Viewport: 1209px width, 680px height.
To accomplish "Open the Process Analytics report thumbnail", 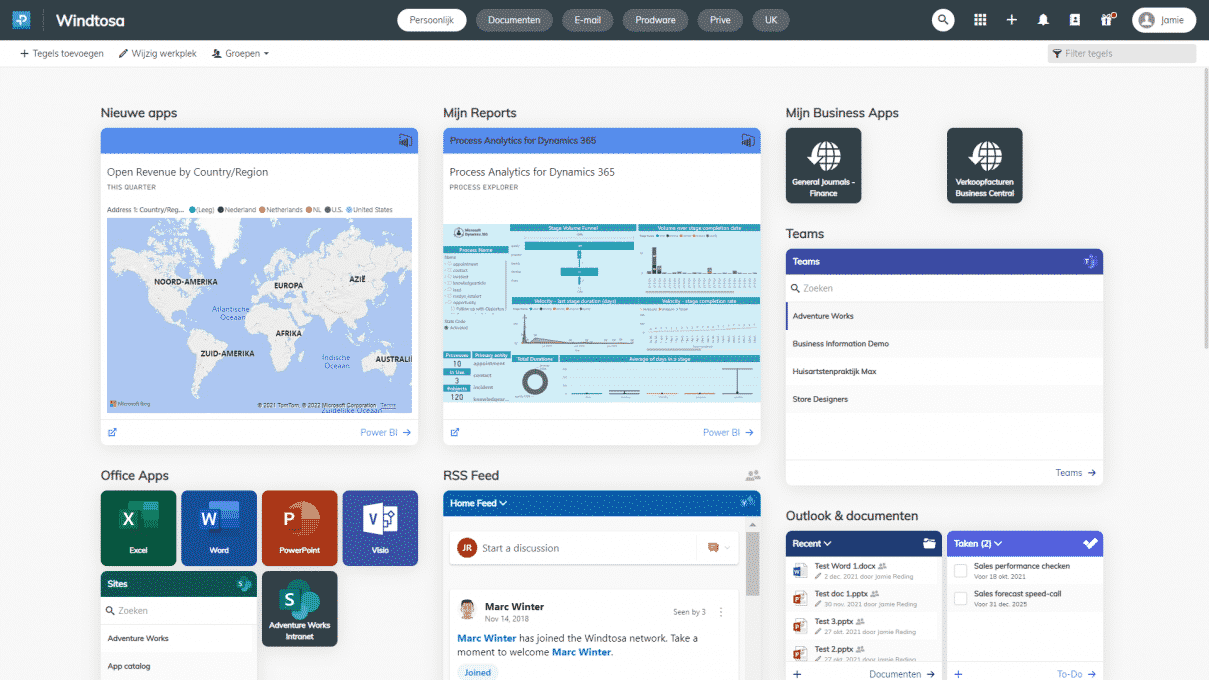I will tap(602, 312).
